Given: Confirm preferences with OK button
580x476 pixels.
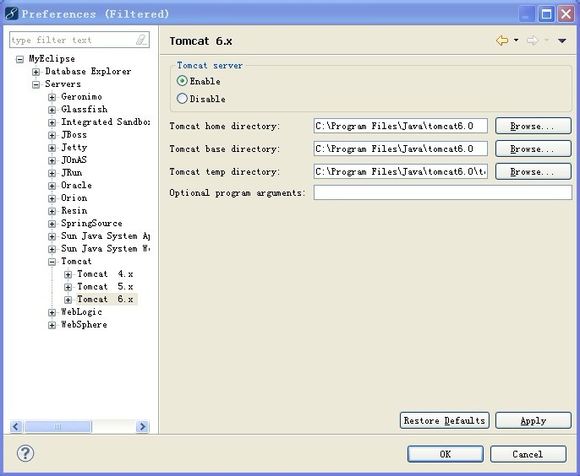Looking at the screenshot, I should click(x=445, y=454).
